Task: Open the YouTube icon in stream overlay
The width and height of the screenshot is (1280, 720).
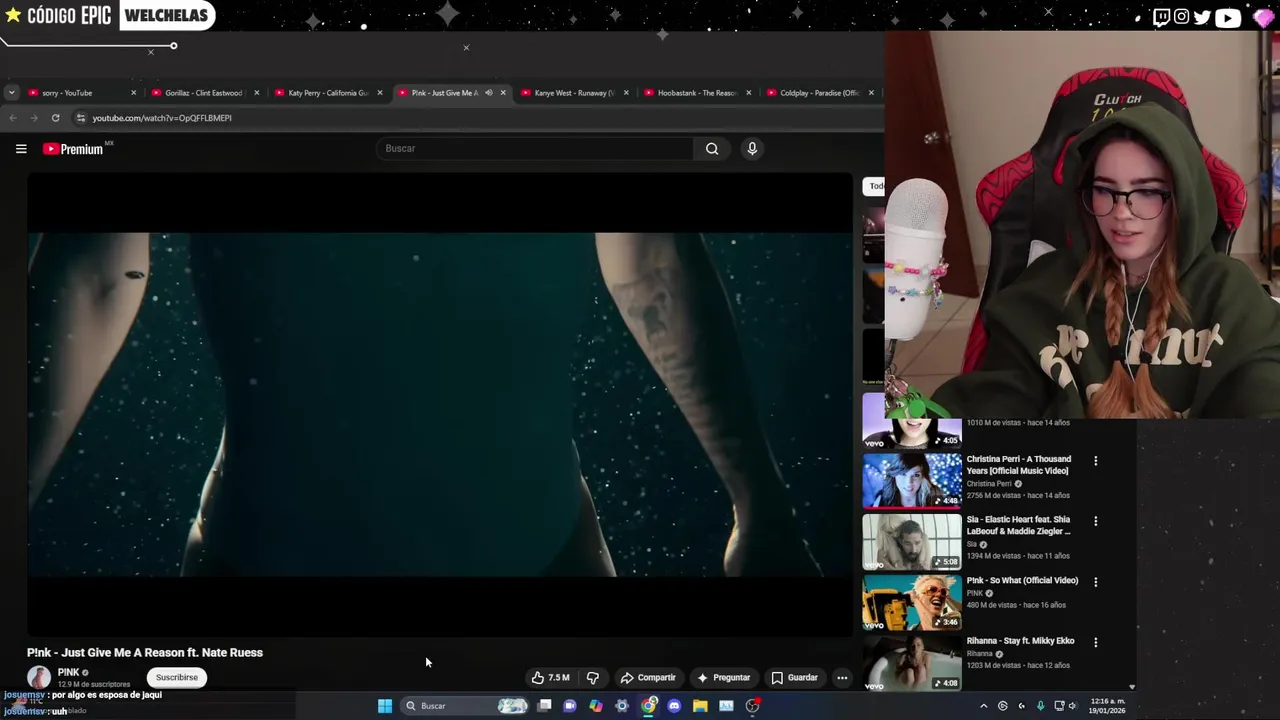Action: (x=1228, y=17)
